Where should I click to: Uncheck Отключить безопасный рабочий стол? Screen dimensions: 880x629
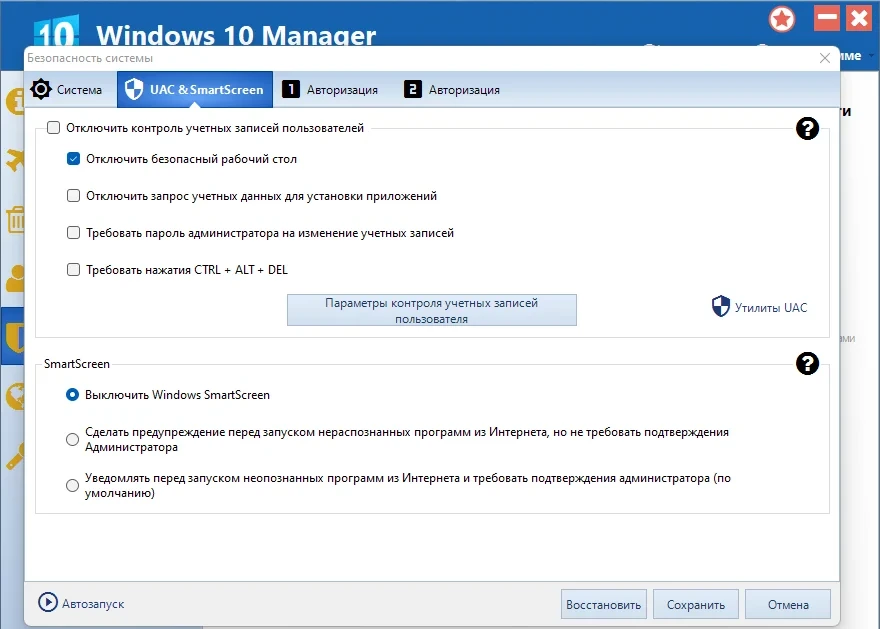point(74,159)
